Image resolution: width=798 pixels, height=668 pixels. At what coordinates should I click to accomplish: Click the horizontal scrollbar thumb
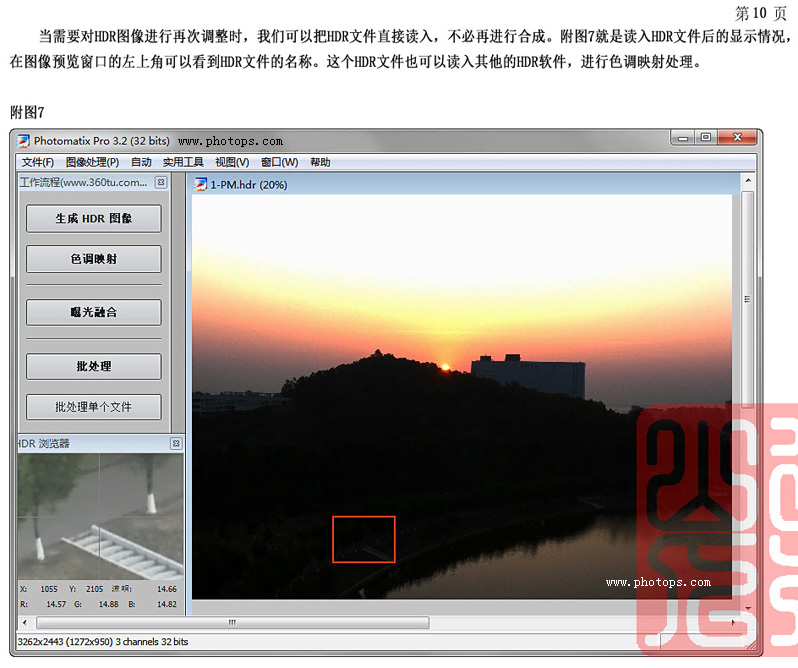tap(233, 623)
